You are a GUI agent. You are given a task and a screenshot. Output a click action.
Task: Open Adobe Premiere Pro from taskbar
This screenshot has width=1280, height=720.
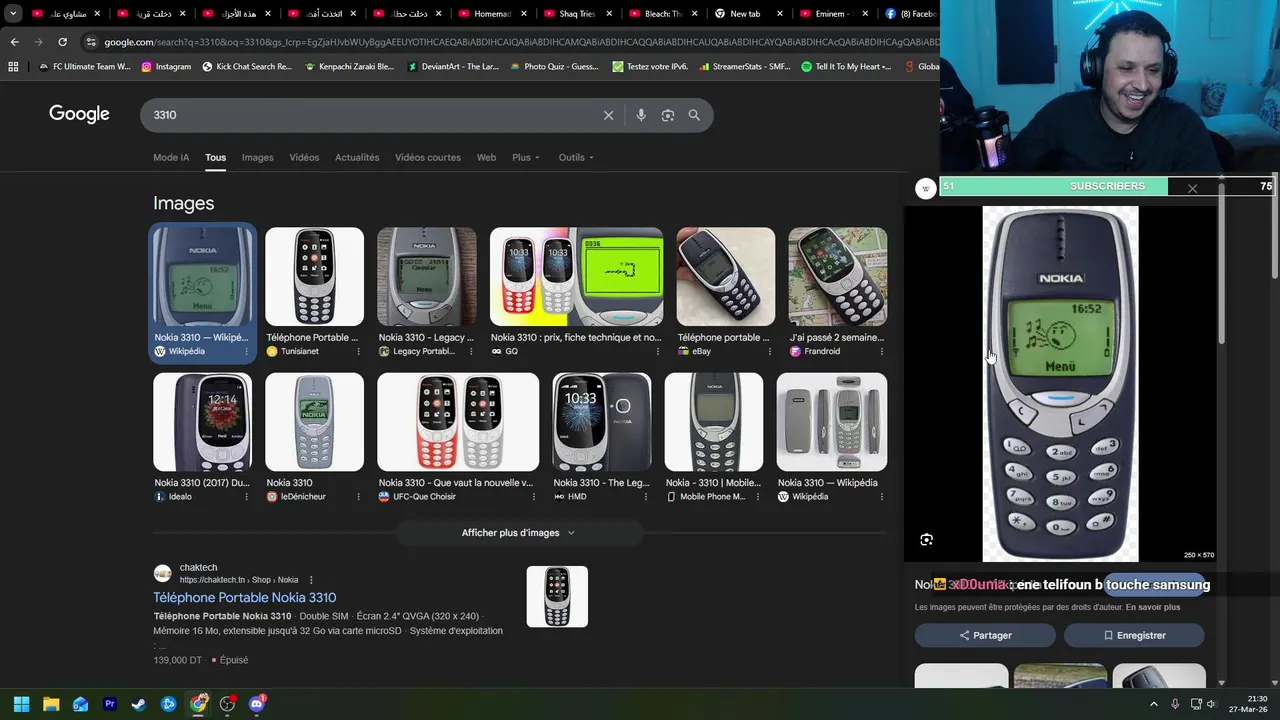point(110,704)
